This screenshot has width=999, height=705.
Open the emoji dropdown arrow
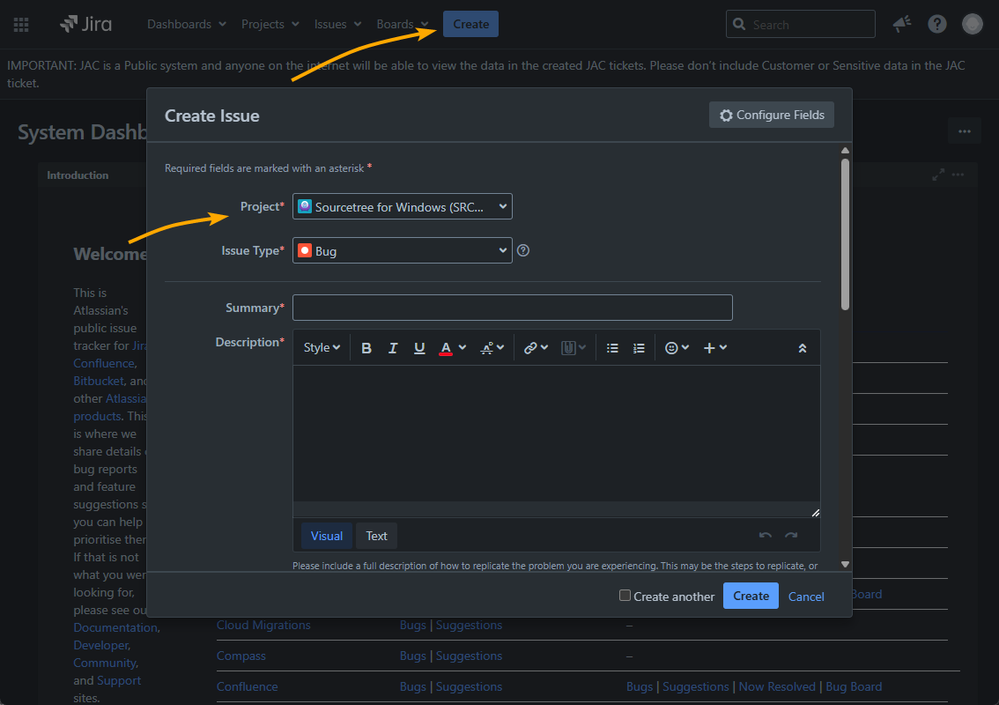[686, 348]
